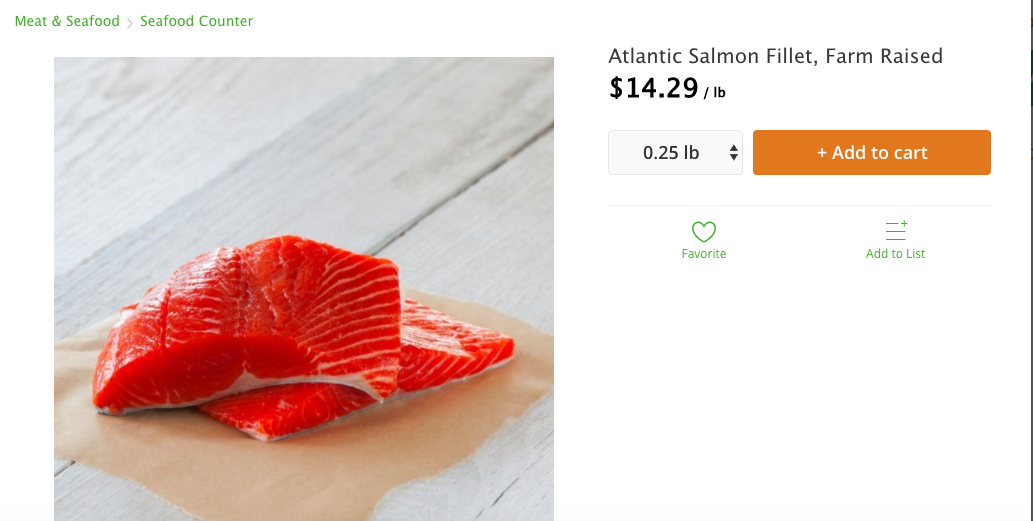Click the salmon fillet product photo

point(300,330)
